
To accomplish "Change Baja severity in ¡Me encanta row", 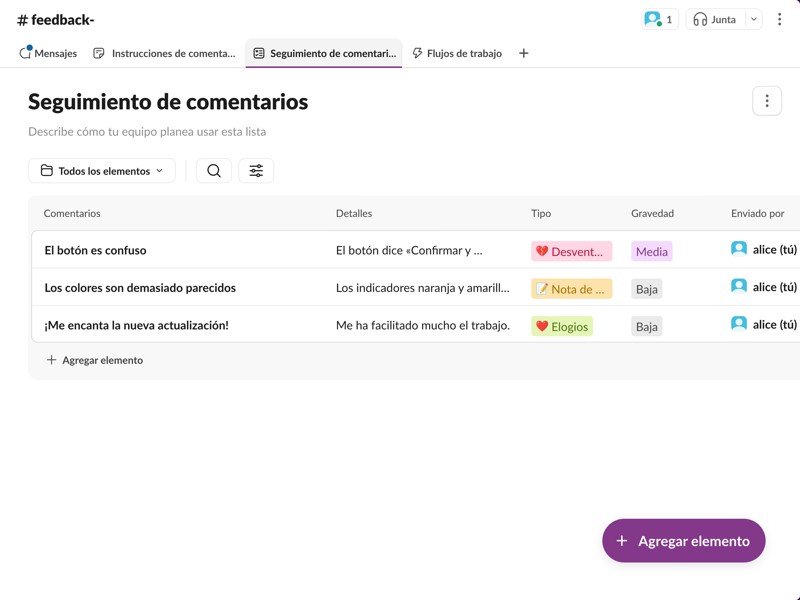I will pyautogui.click(x=646, y=327).
